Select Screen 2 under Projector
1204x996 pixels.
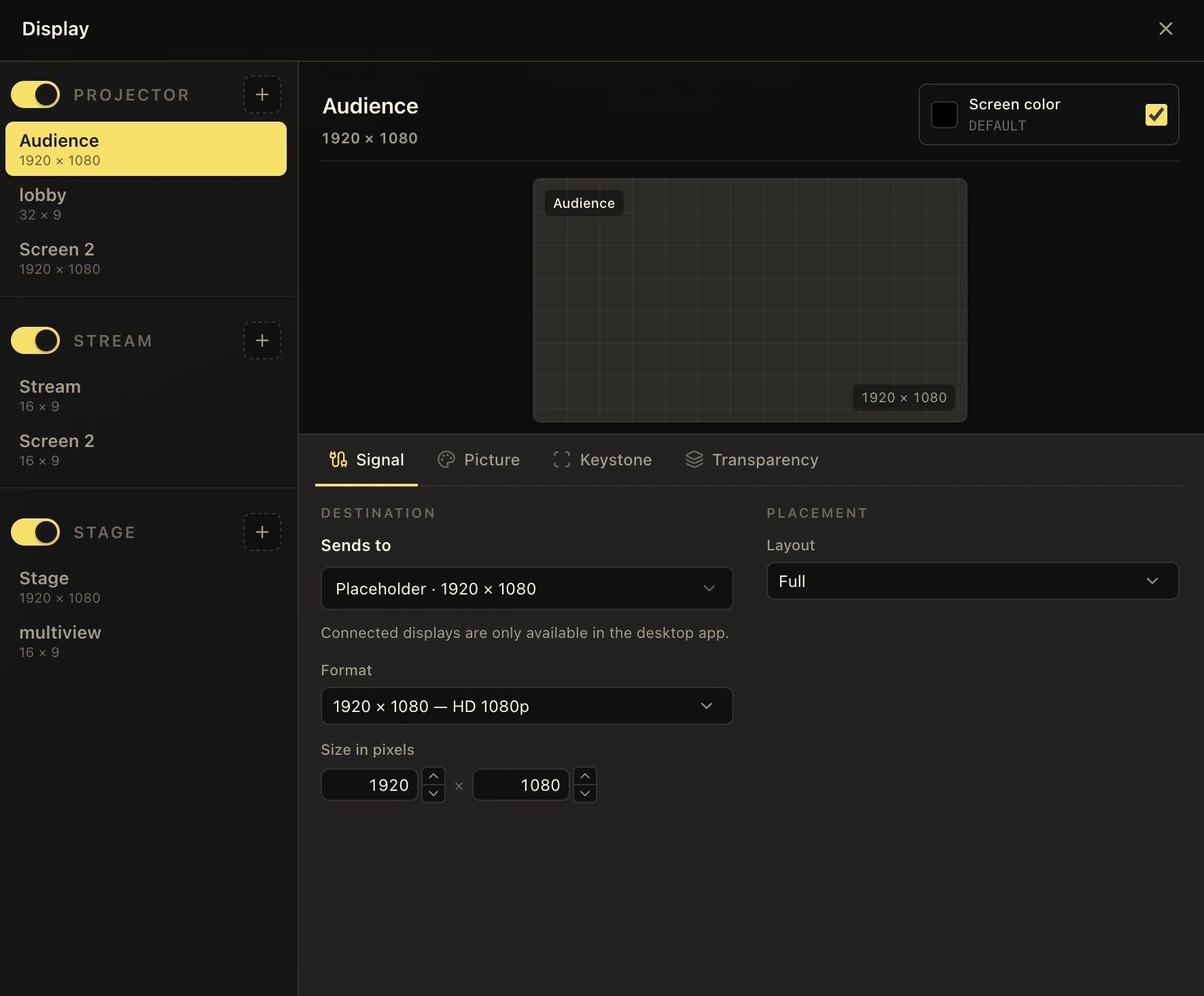tap(146, 258)
